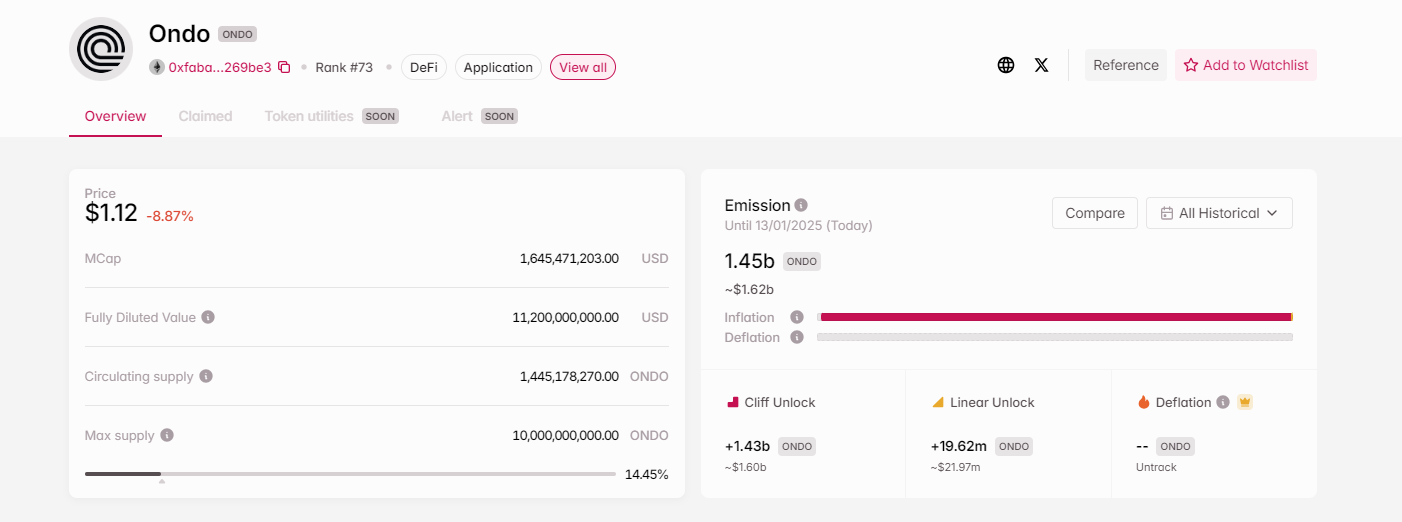
Task: Click circulating supply value 1,445,178,270.00
Action: tap(569, 376)
